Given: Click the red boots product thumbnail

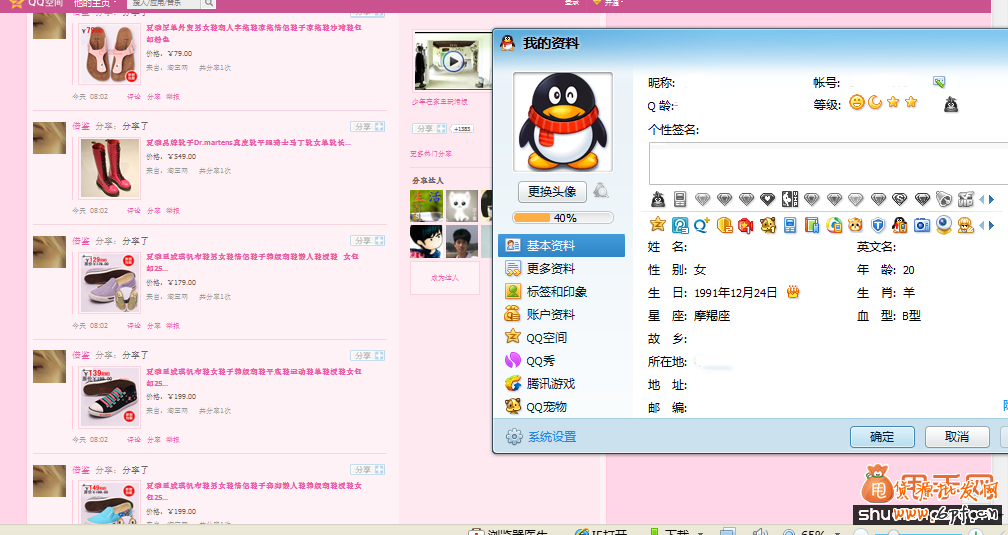Looking at the screenshot, I should pos(109,167).
